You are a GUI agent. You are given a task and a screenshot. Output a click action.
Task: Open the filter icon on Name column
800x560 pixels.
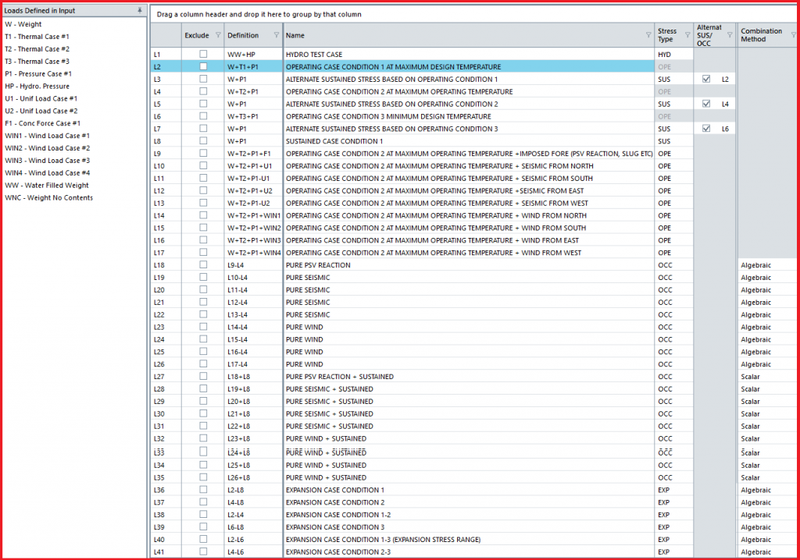point(647,35)
